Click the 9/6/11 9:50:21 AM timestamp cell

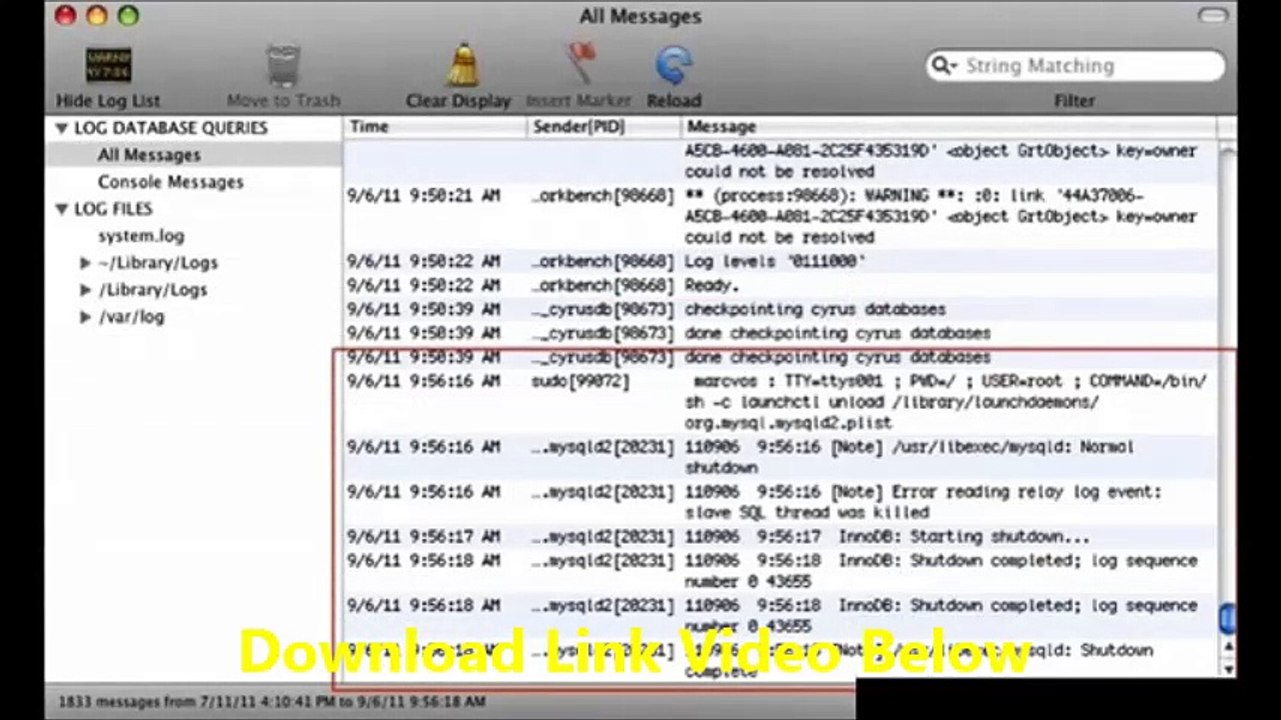(423, 196)
